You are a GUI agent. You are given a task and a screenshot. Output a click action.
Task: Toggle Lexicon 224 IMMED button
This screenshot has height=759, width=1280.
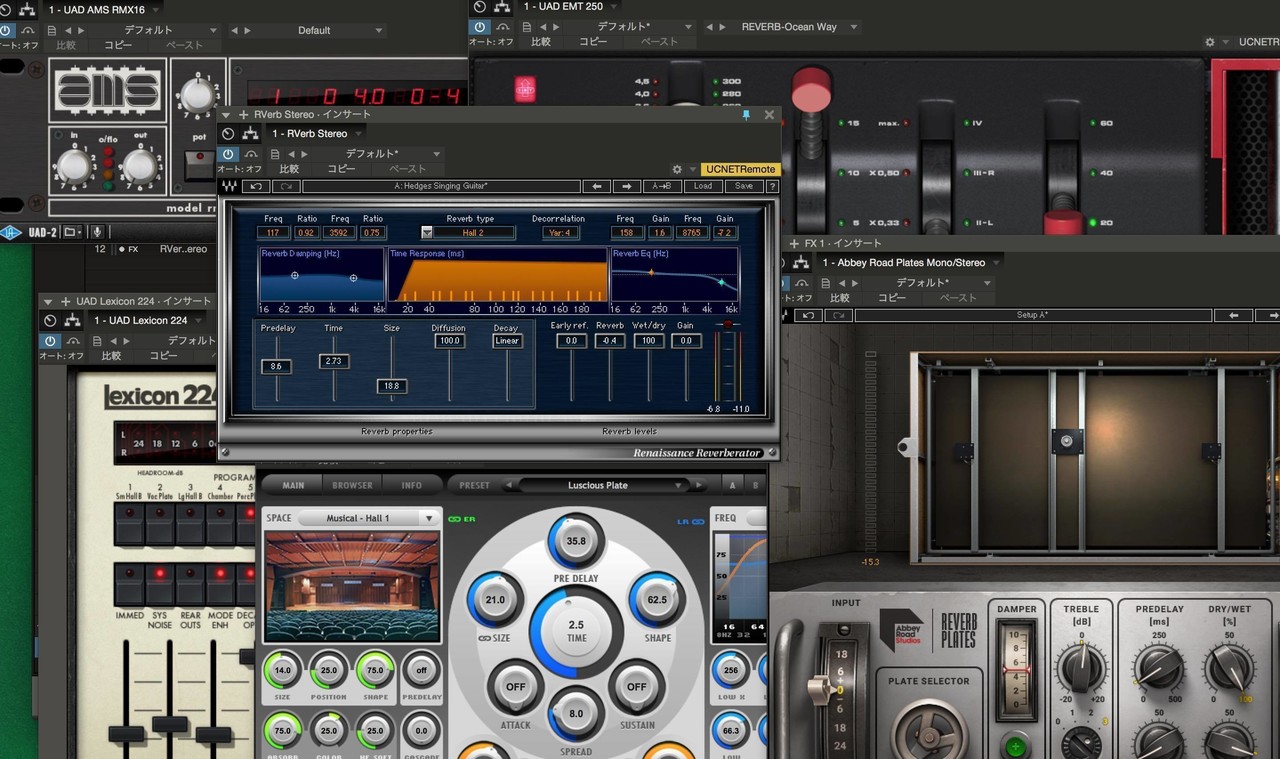click(129, 585)
